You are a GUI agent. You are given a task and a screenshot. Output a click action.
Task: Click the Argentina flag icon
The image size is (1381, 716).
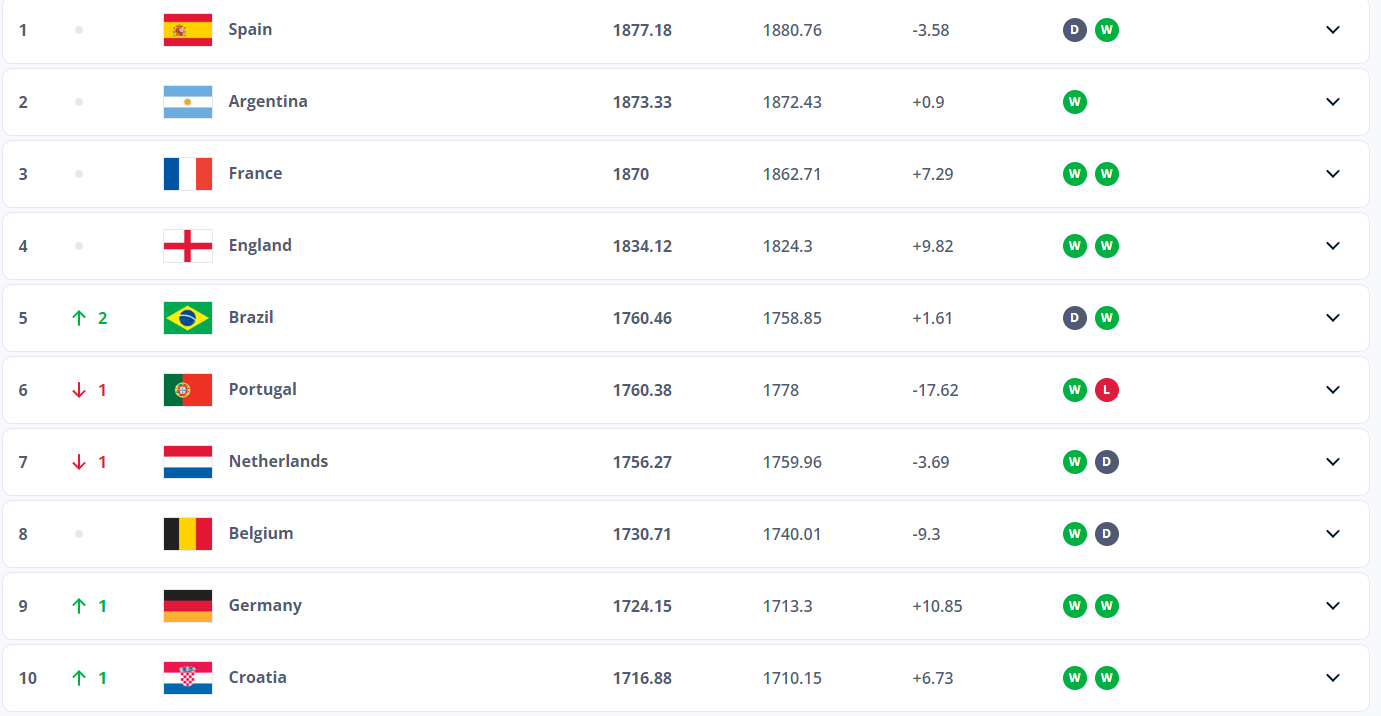point(188,102)
